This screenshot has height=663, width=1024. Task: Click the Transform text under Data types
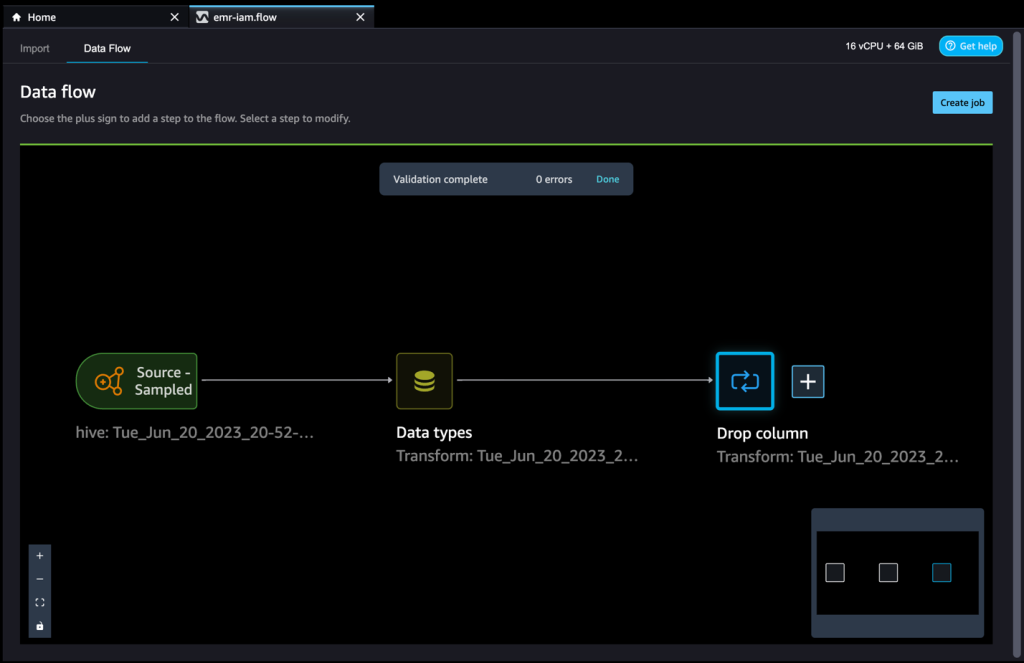[517, 456]
